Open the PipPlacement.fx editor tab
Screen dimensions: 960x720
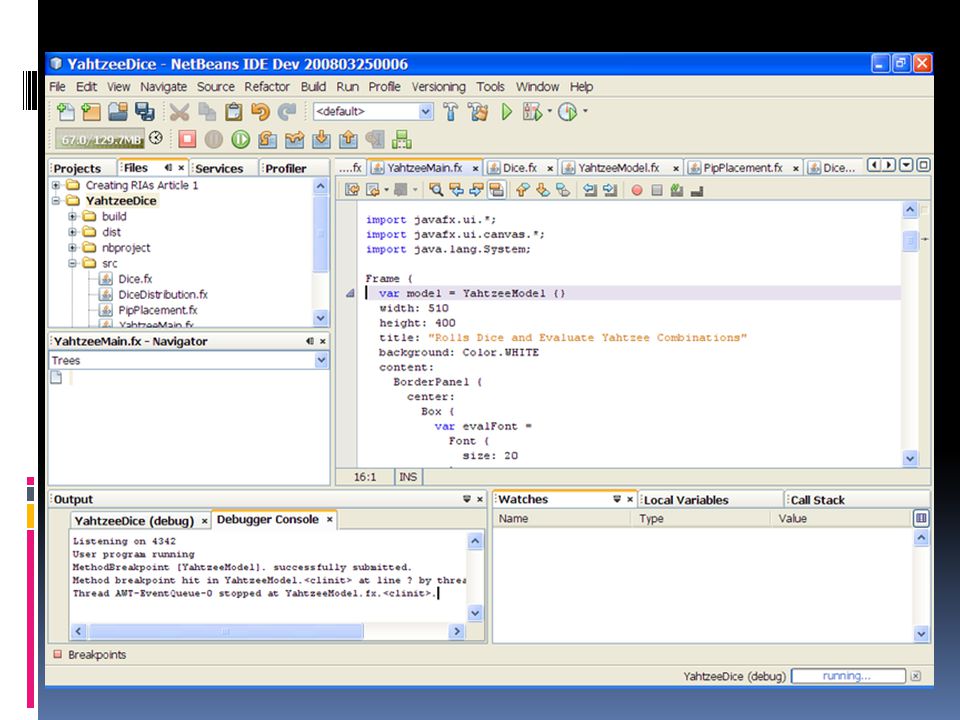[x=743, y=168]
